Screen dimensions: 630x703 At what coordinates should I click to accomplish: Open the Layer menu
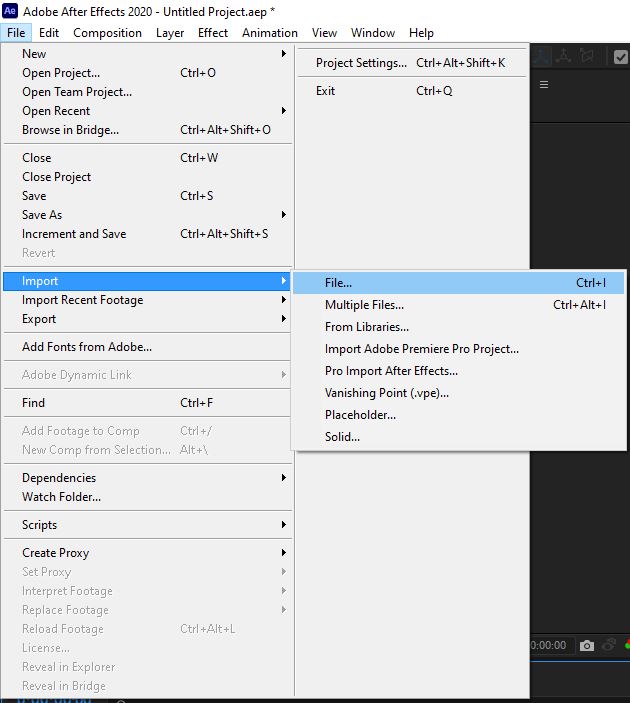point(170,33)
